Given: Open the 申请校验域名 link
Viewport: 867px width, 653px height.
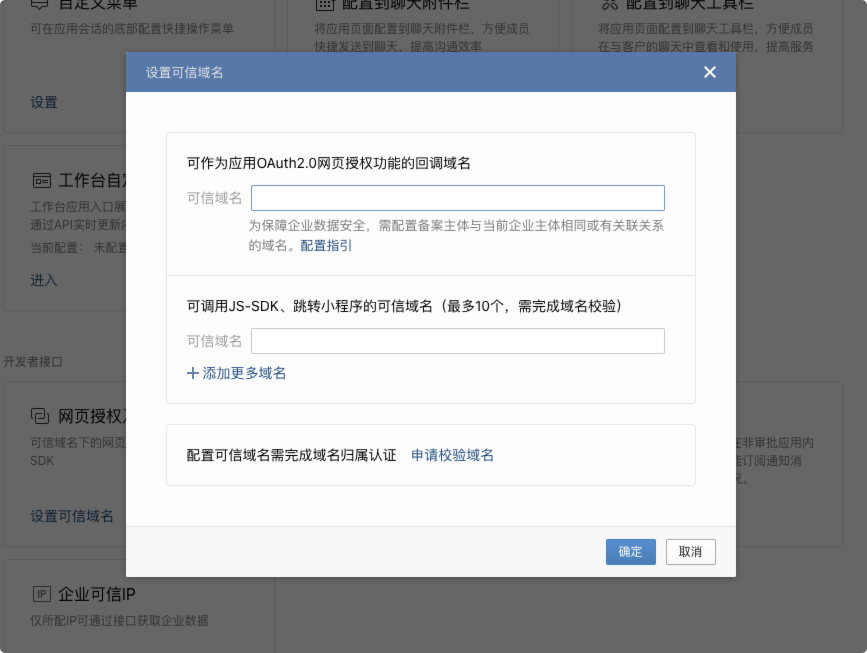Looking at the screenshot, I should (x=452, y=455).
